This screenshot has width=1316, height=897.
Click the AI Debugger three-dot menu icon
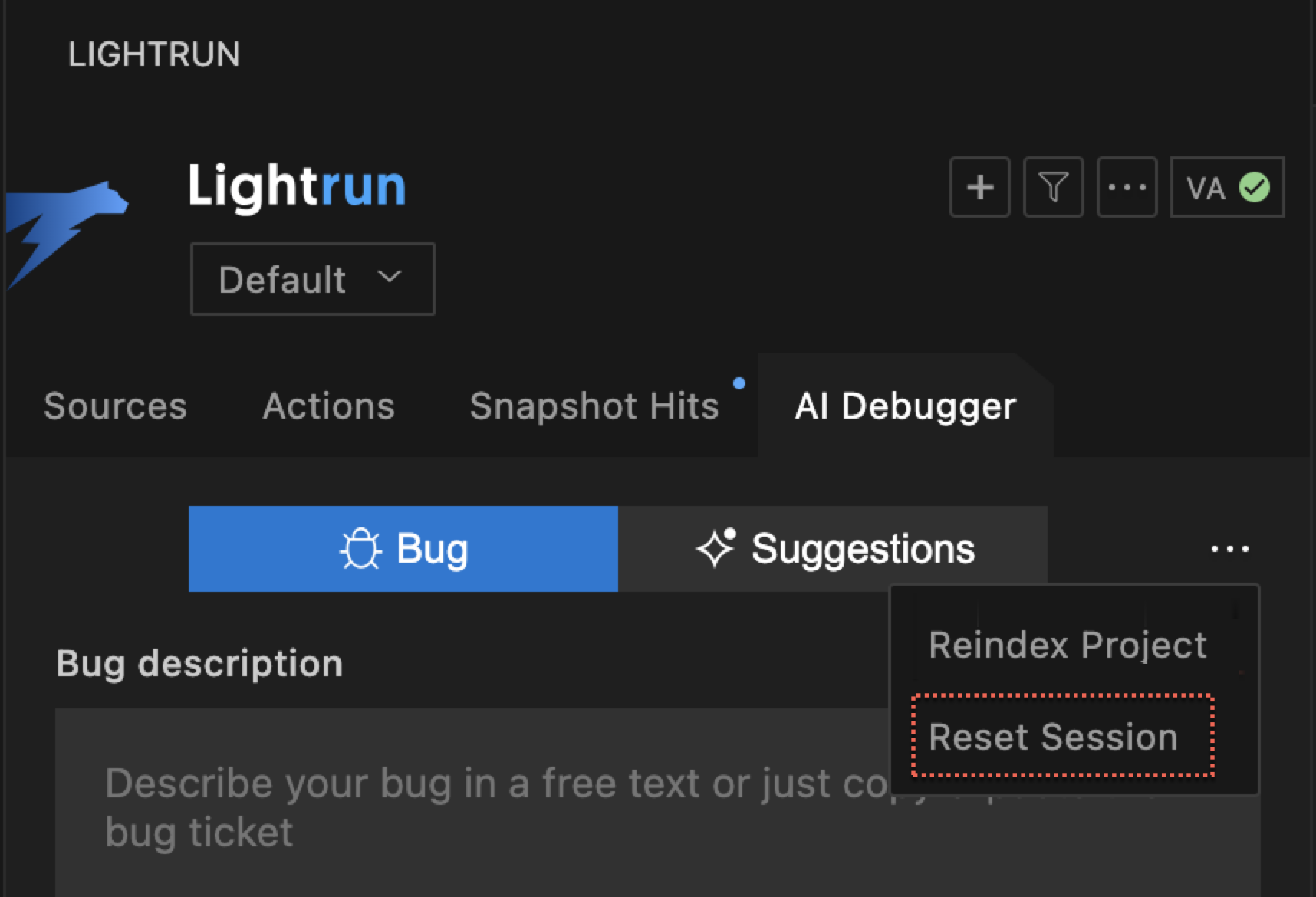coord(1229,549)
